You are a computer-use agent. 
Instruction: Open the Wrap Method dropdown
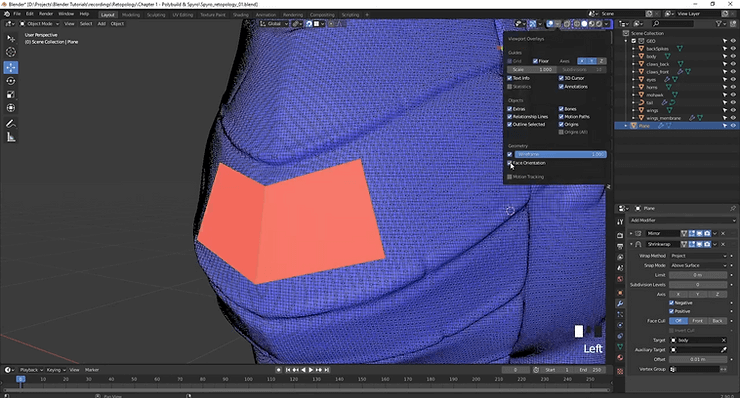[698, 256]
